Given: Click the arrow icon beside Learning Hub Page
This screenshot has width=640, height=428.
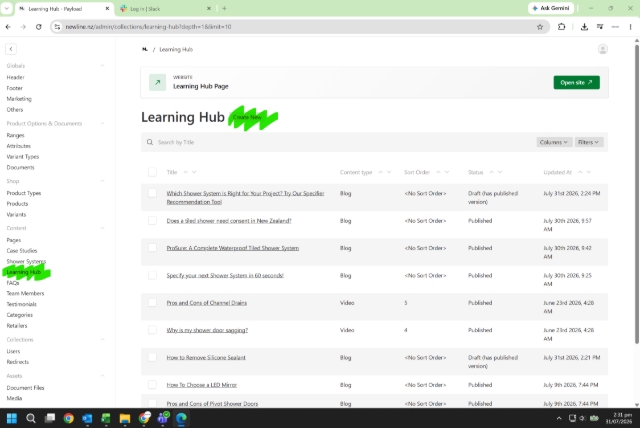Looking at the screenshot, I should coord(158,82).
